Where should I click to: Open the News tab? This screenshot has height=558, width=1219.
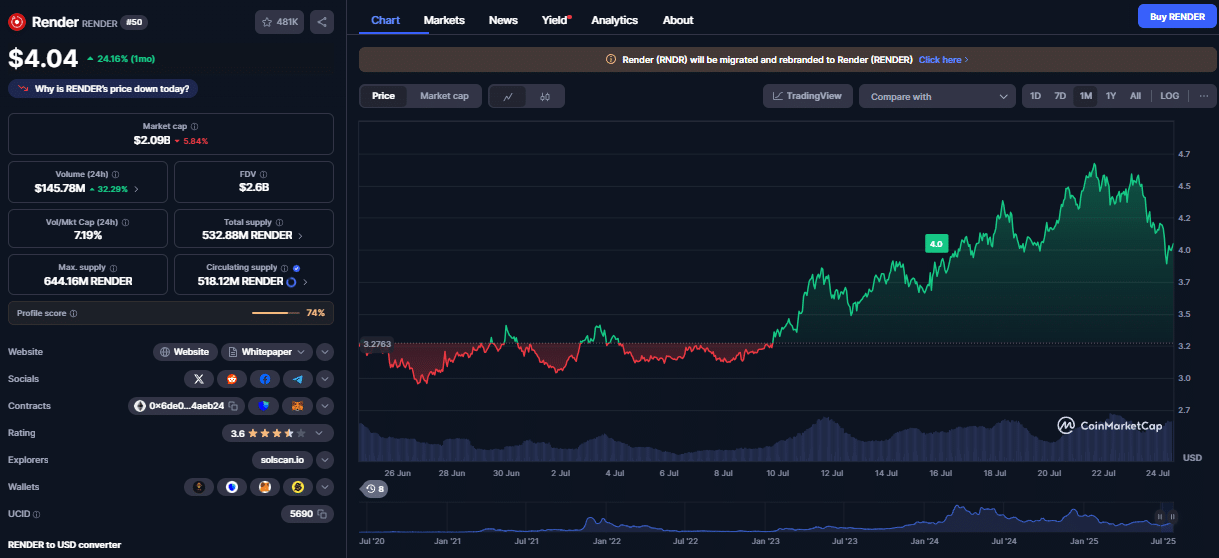click(503, 20)
